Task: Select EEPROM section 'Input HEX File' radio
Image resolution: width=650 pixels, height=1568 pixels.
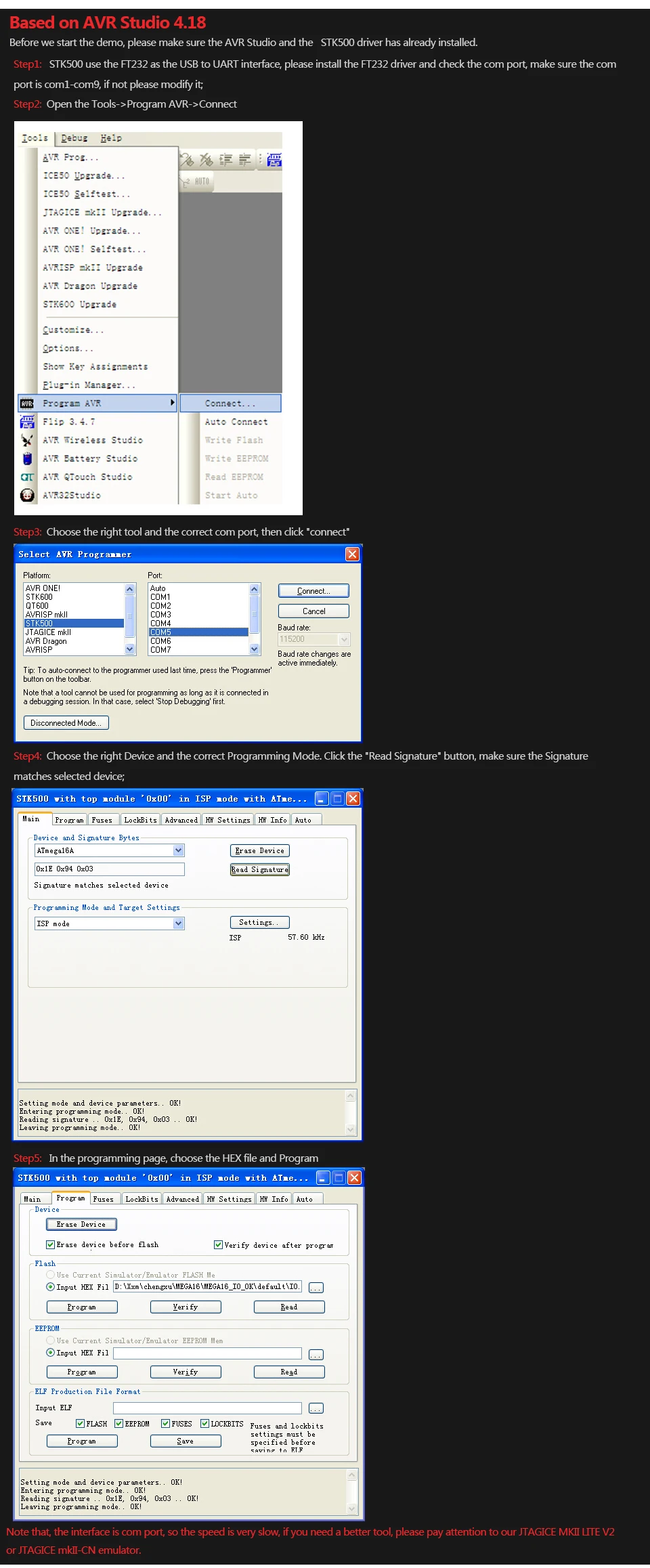Action: pyautogui.click(x=50, y=1353)
